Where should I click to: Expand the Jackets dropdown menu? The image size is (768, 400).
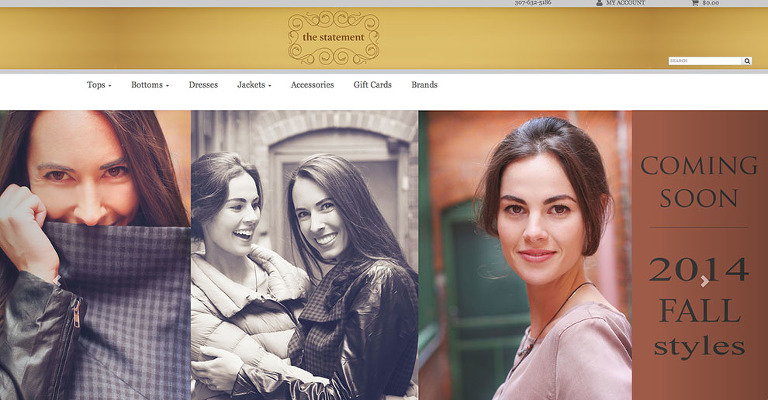[x=254, y=85]
